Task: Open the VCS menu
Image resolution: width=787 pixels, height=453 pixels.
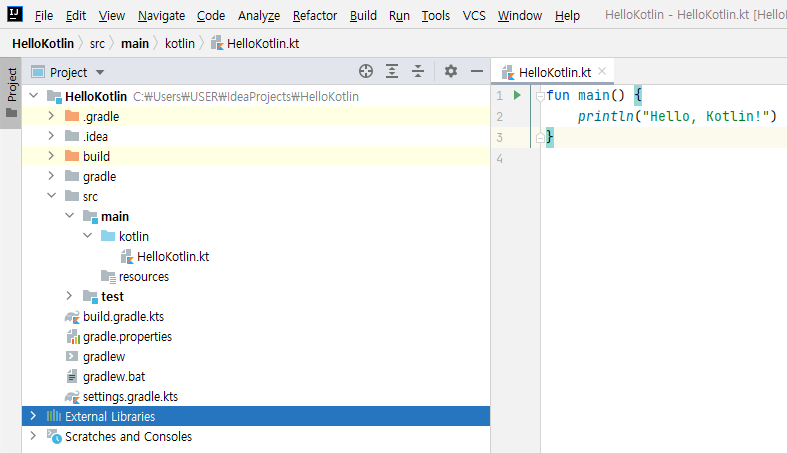Action: pyautogui.click(x=474, y=16)
